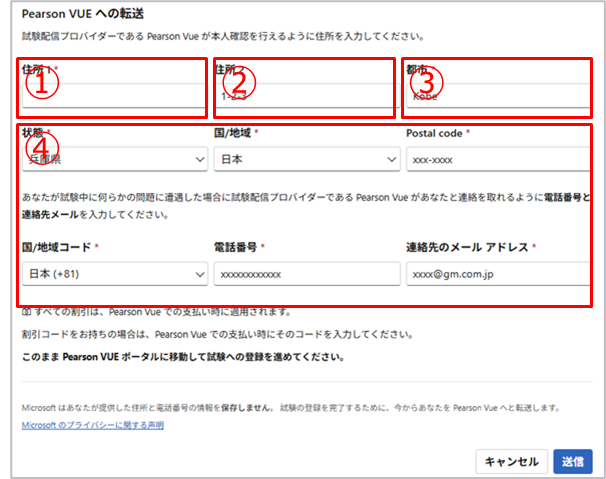Click the Postal code input field

(x=499, y=159)
